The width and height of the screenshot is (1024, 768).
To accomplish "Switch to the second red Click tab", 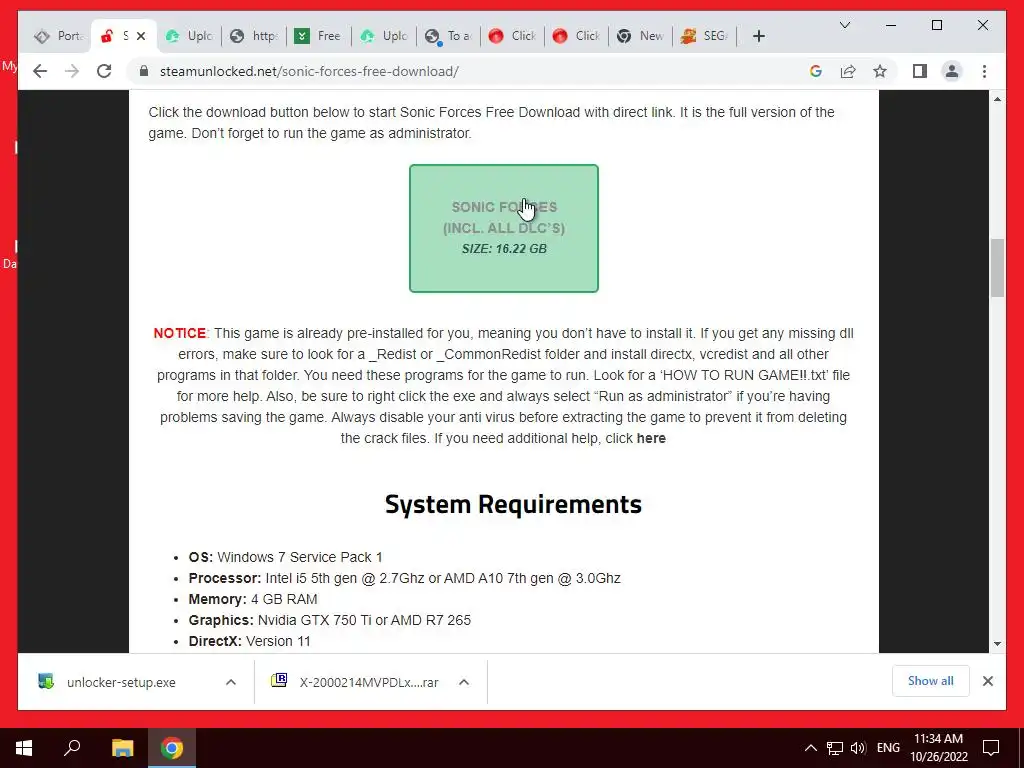I will (x=577, y=36).
